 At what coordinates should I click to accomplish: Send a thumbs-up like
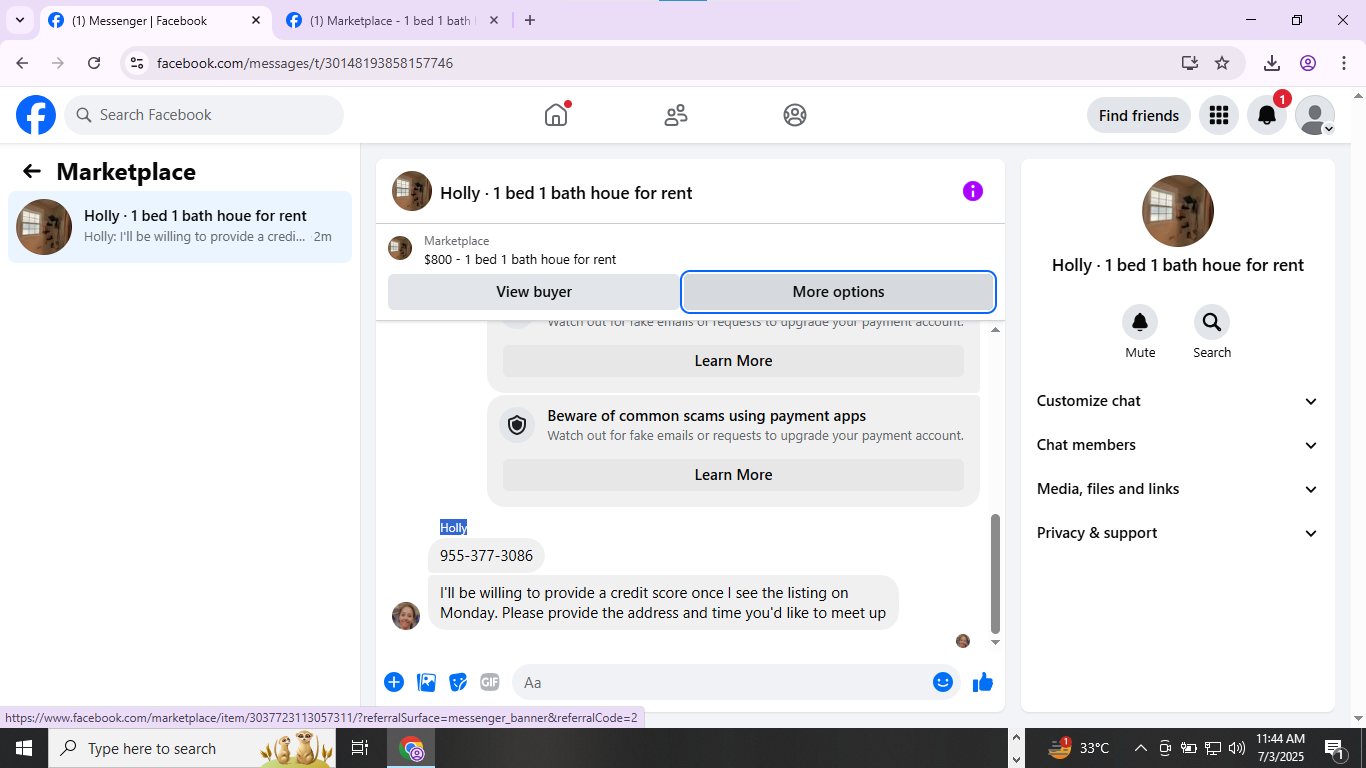983,682
